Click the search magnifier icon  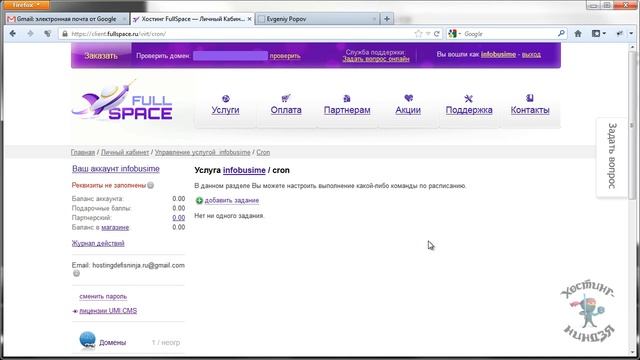click(561, 33)
